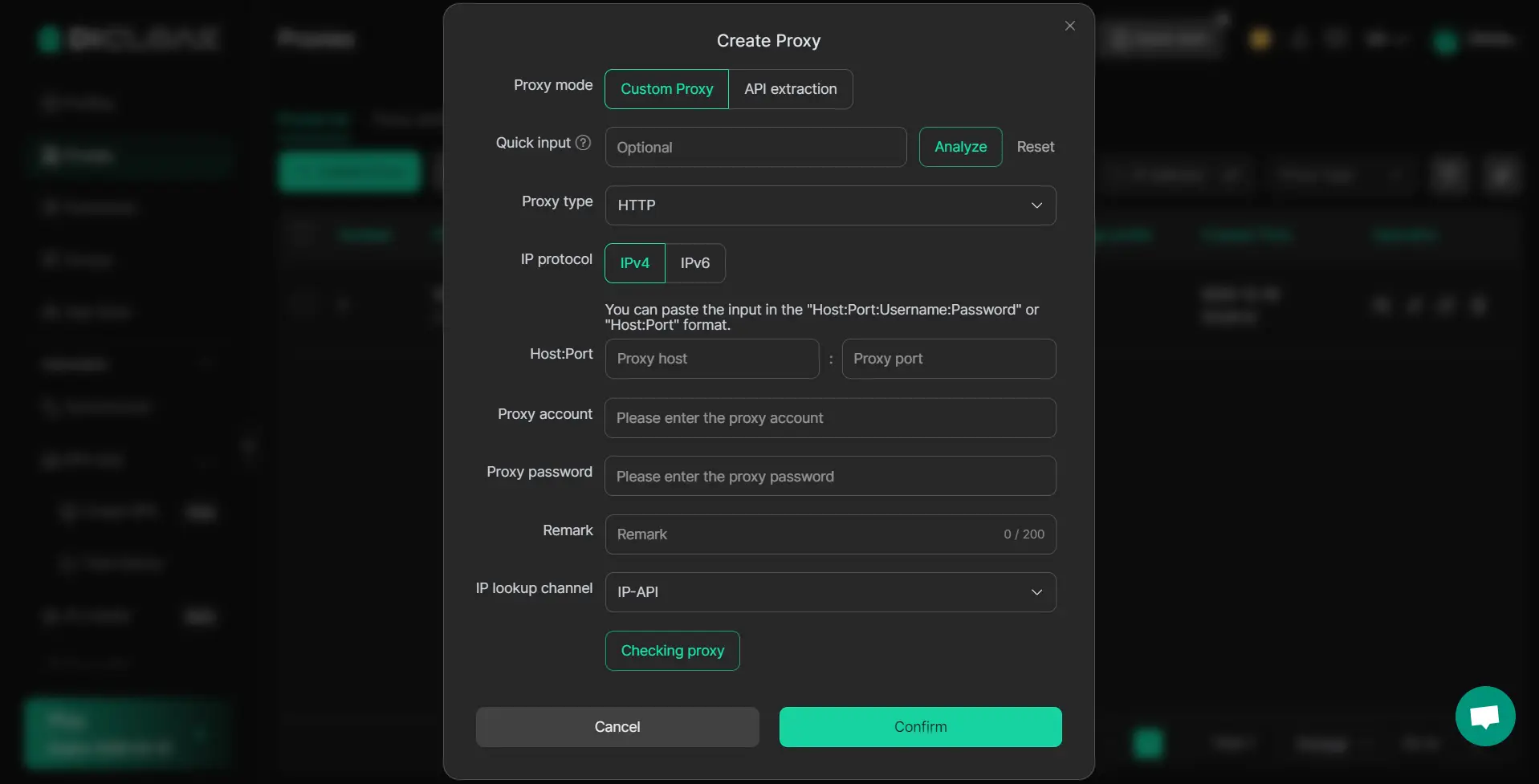Screen dimensions: 1539x784
Task: Confirm the proxy creation
Action: [x=920, y=727]
